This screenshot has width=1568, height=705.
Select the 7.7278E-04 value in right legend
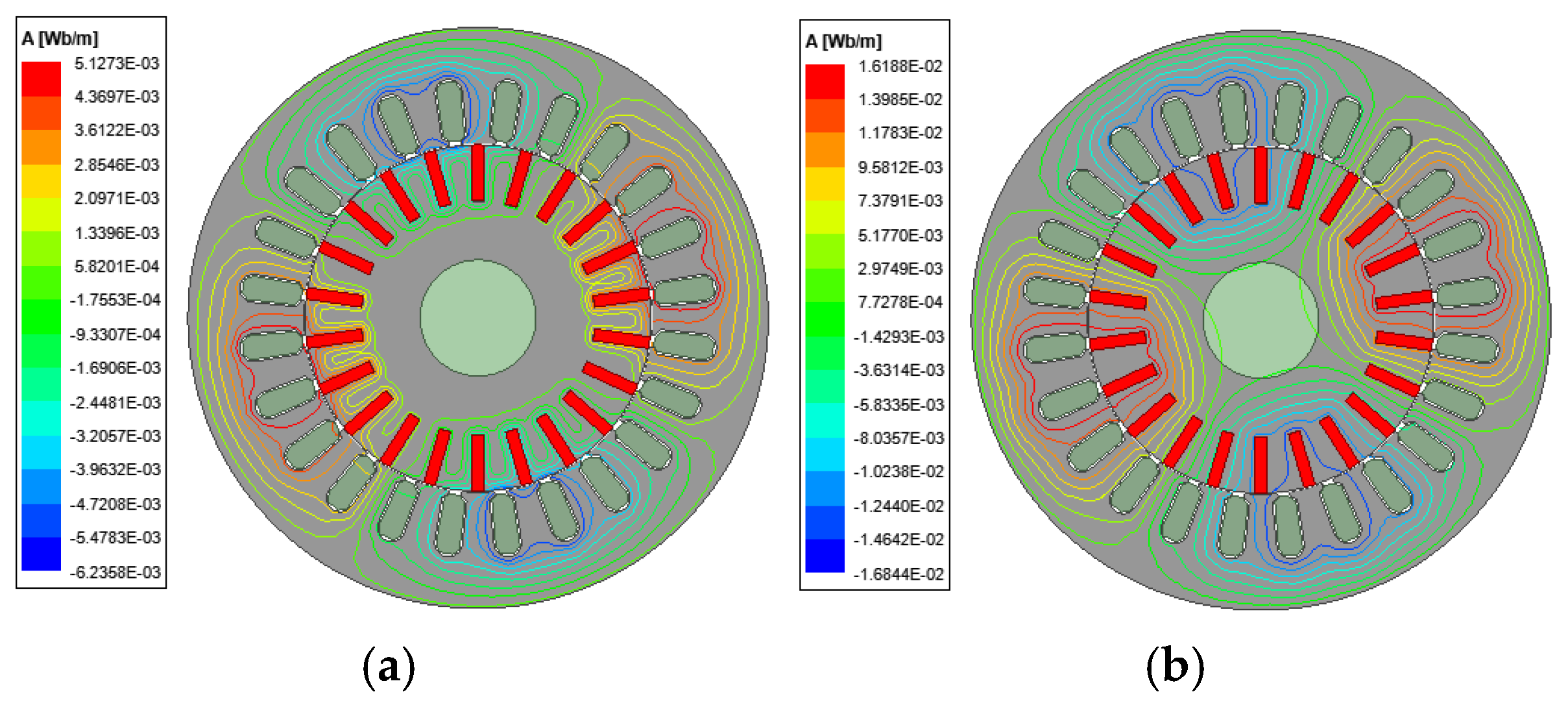tap(900, 302)
